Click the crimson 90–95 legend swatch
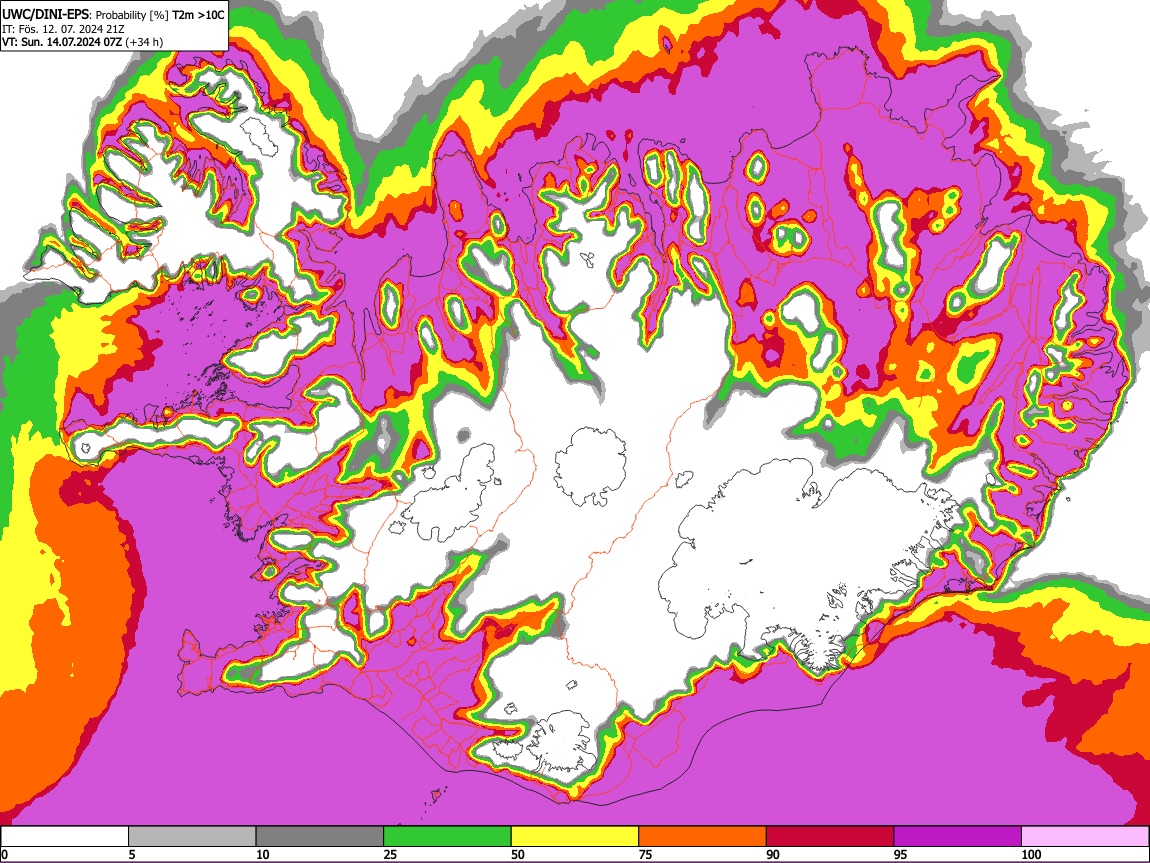Screen dimensions: 1150x863 pyautogui.click(x=830, y=836)
